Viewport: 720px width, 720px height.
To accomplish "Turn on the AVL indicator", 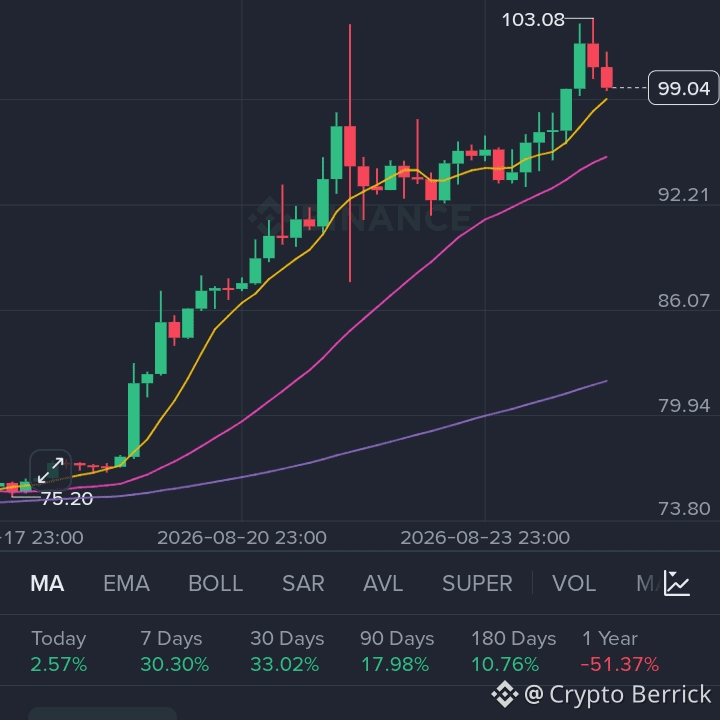I will [x=383, y=584].
